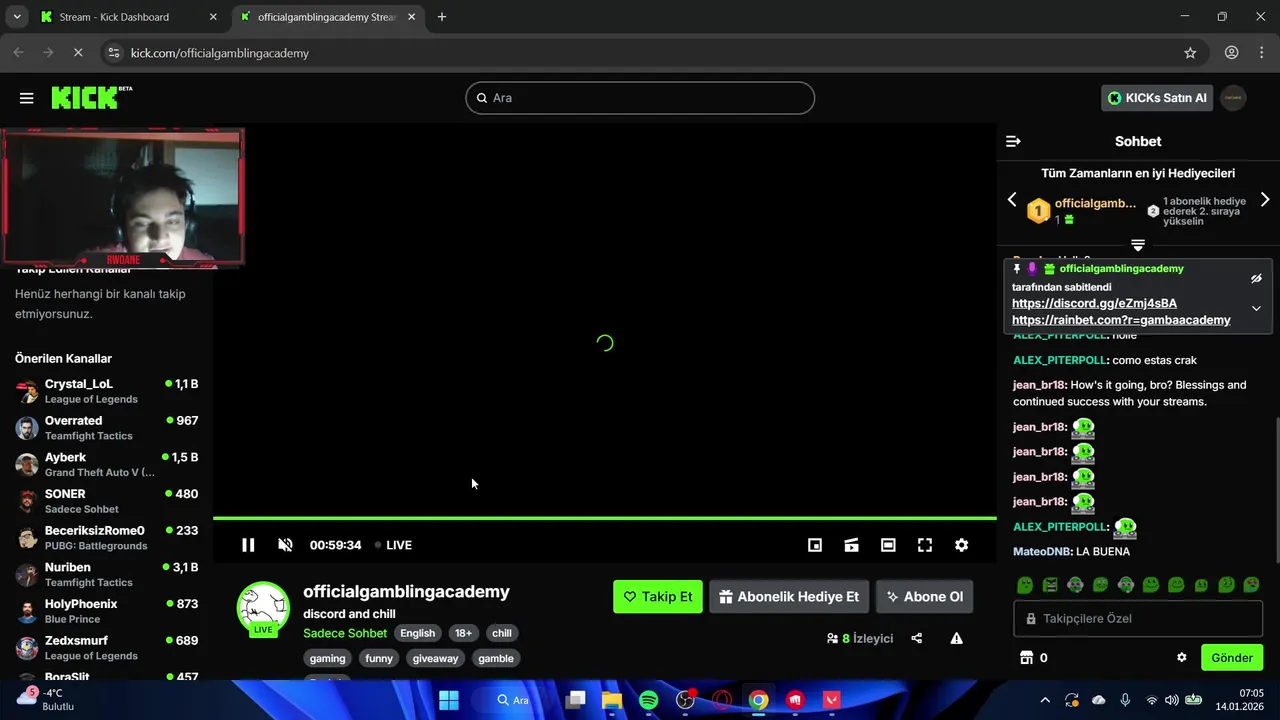The height and width of the screenshot is (720, 1280).
Task: Expand the pinned message chevron
Action: tap(1257, 308)
